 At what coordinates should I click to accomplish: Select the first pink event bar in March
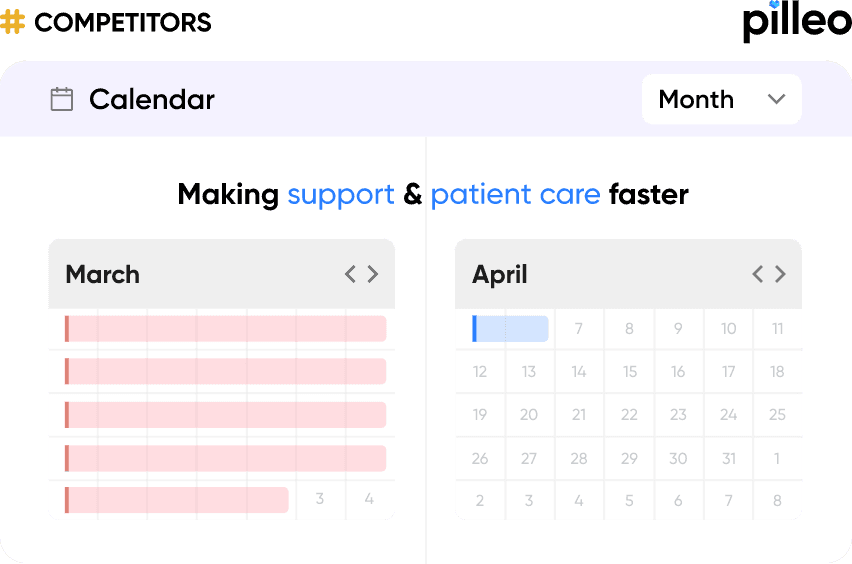pyautogui.click(x=225, y=329)
